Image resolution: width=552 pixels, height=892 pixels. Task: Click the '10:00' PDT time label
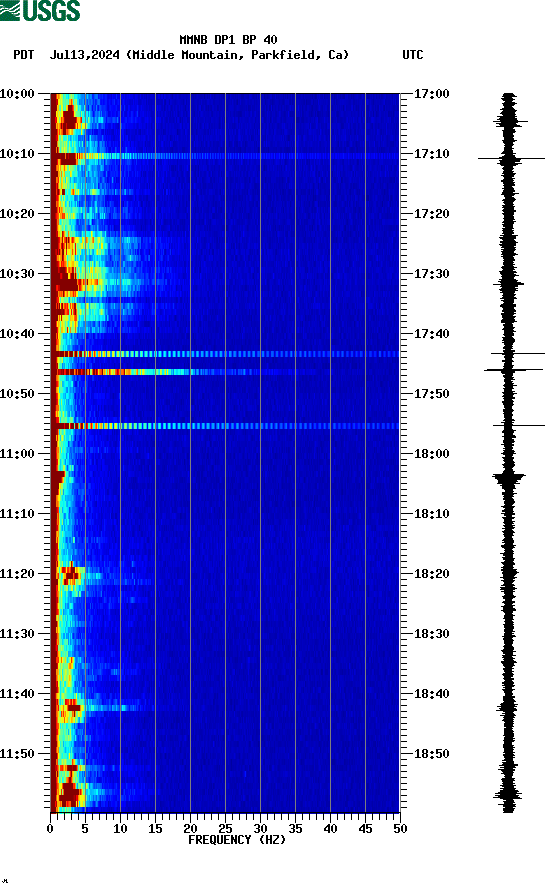pyautogui.click(x=17, y=94)
